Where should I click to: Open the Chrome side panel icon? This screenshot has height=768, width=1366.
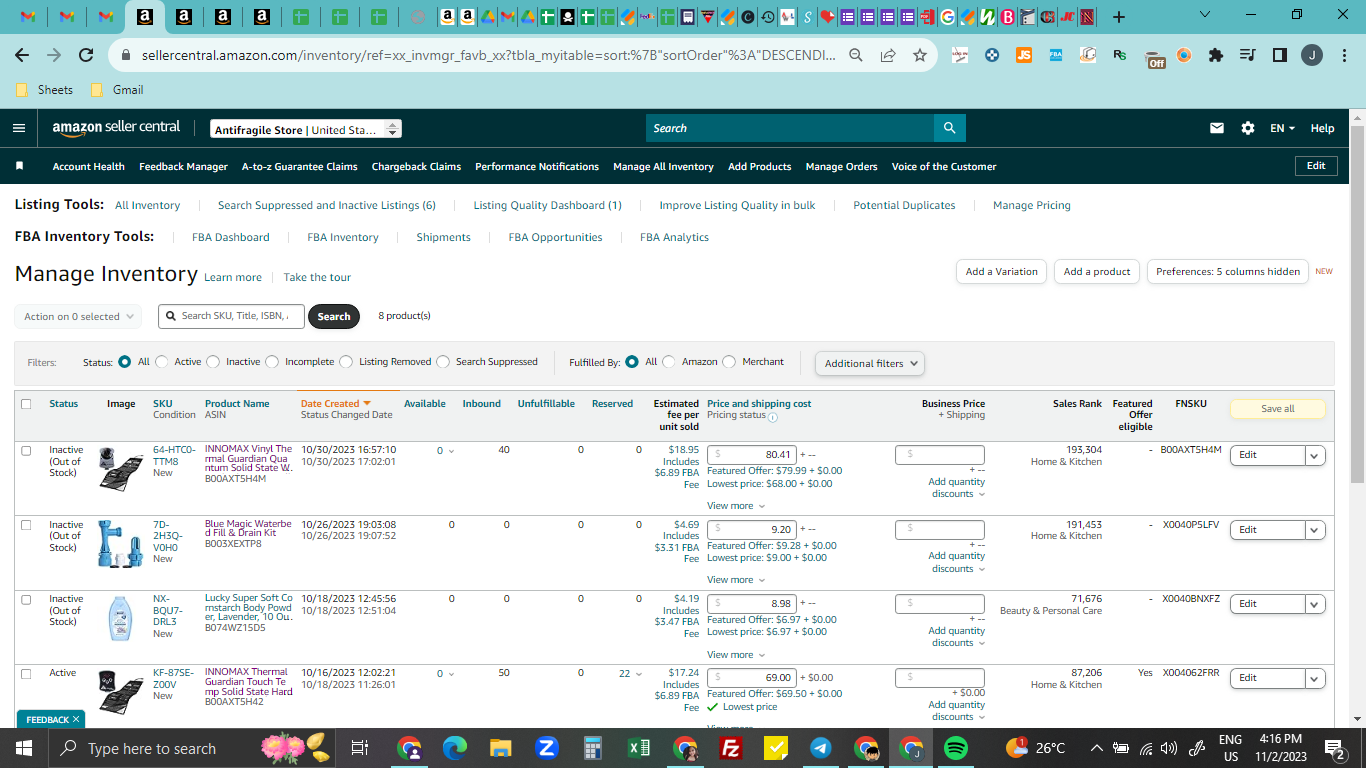pyautogui.click(x=1279, y=55)
